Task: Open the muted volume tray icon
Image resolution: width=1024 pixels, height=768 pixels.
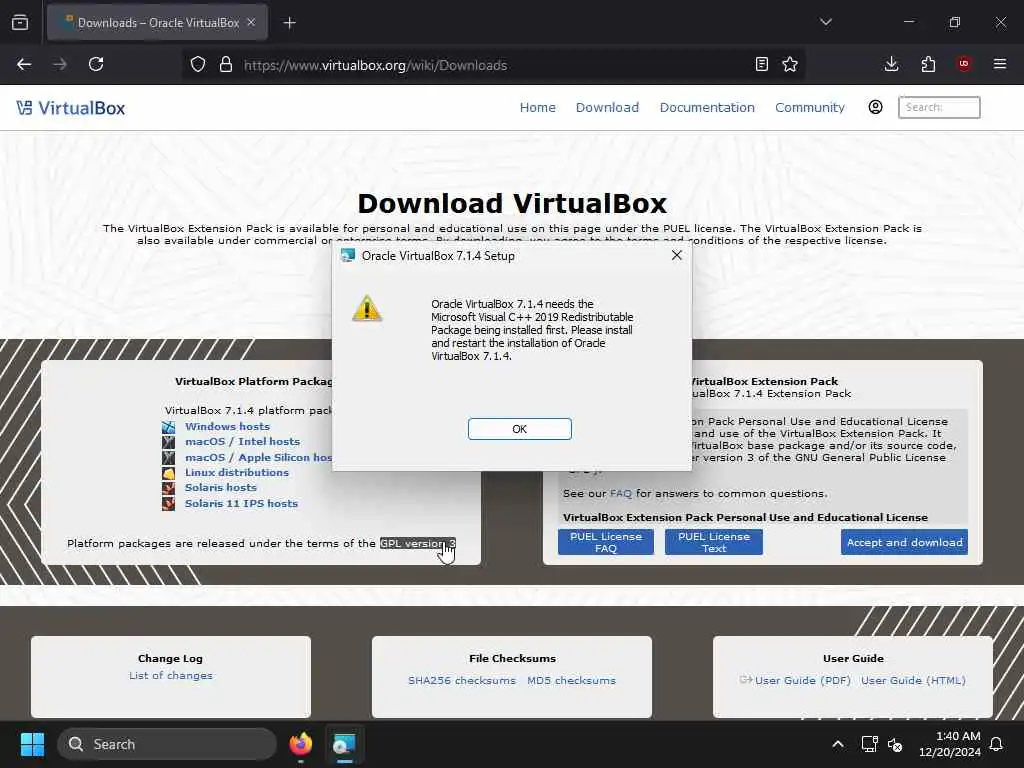Action: 895,744
